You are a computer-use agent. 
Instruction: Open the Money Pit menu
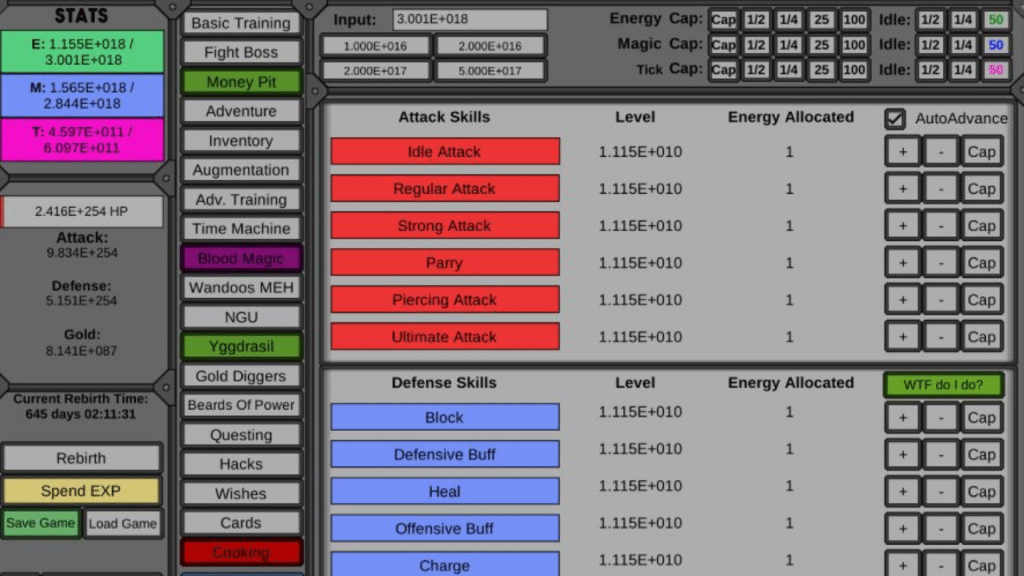(x=241, y=82)
